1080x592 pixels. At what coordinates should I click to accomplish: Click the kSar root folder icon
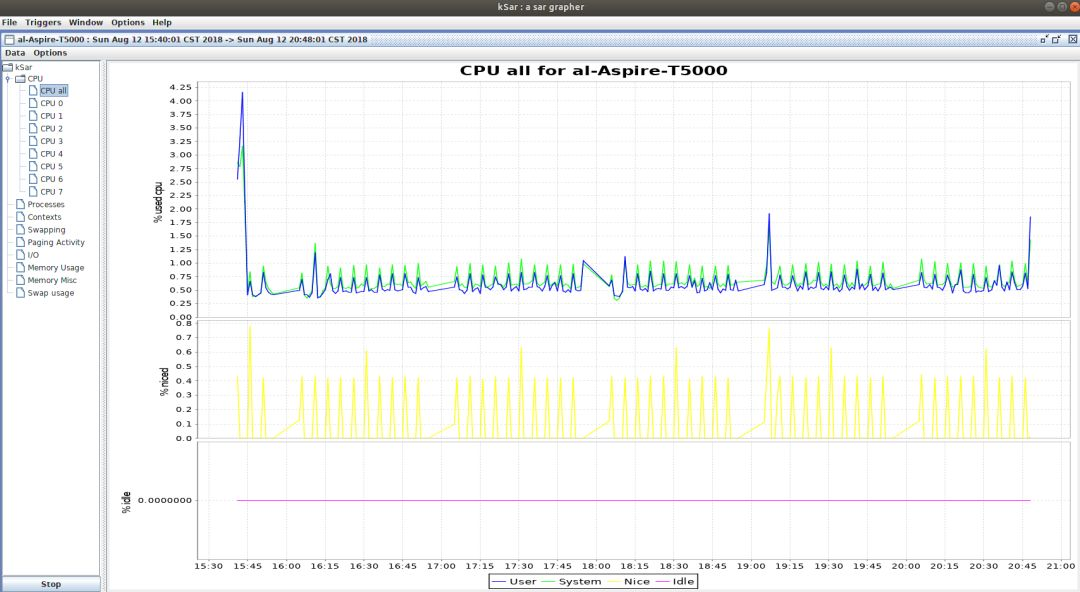coord(8,67)
